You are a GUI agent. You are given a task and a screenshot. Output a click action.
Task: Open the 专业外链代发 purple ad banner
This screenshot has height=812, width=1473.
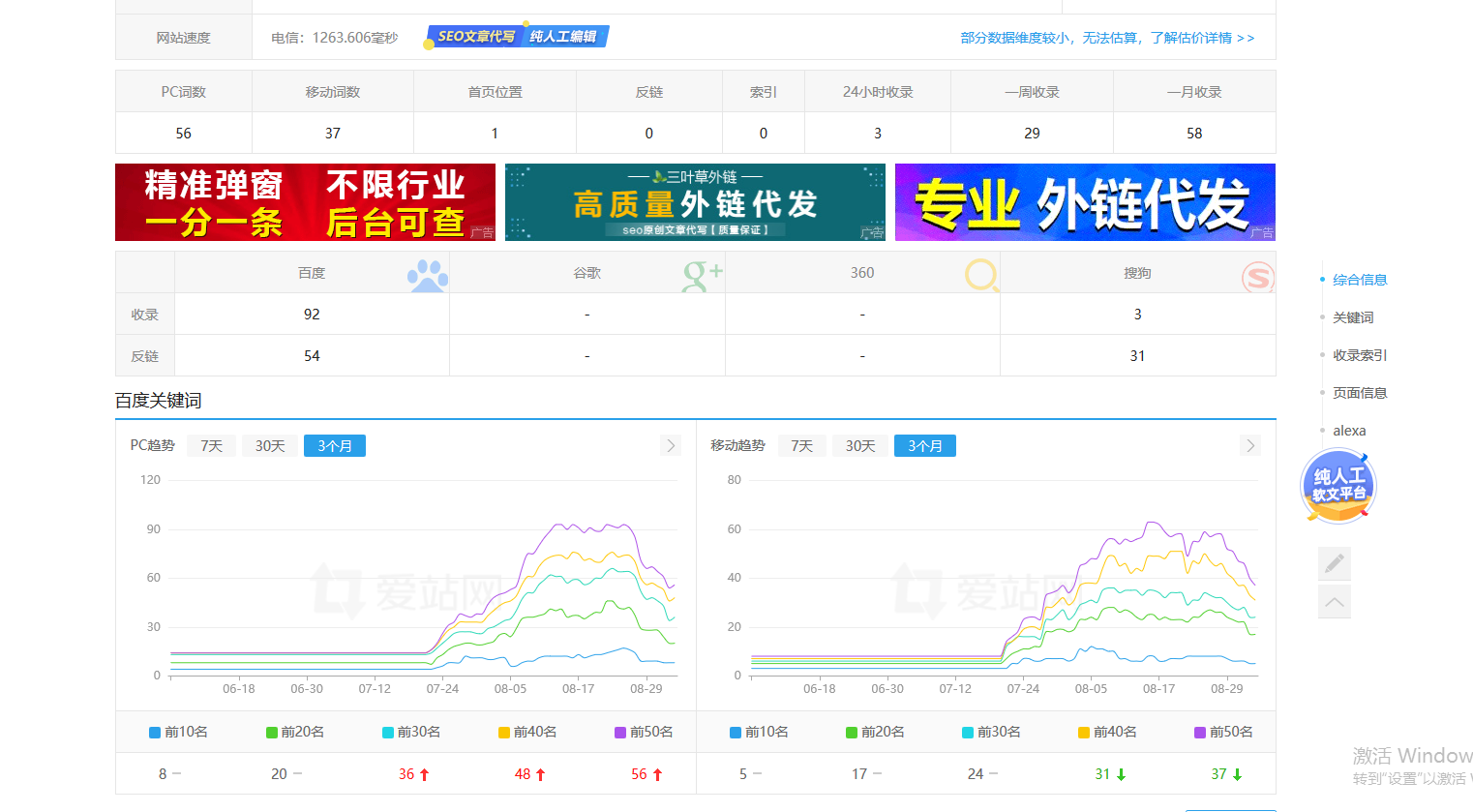[1085, 202]
